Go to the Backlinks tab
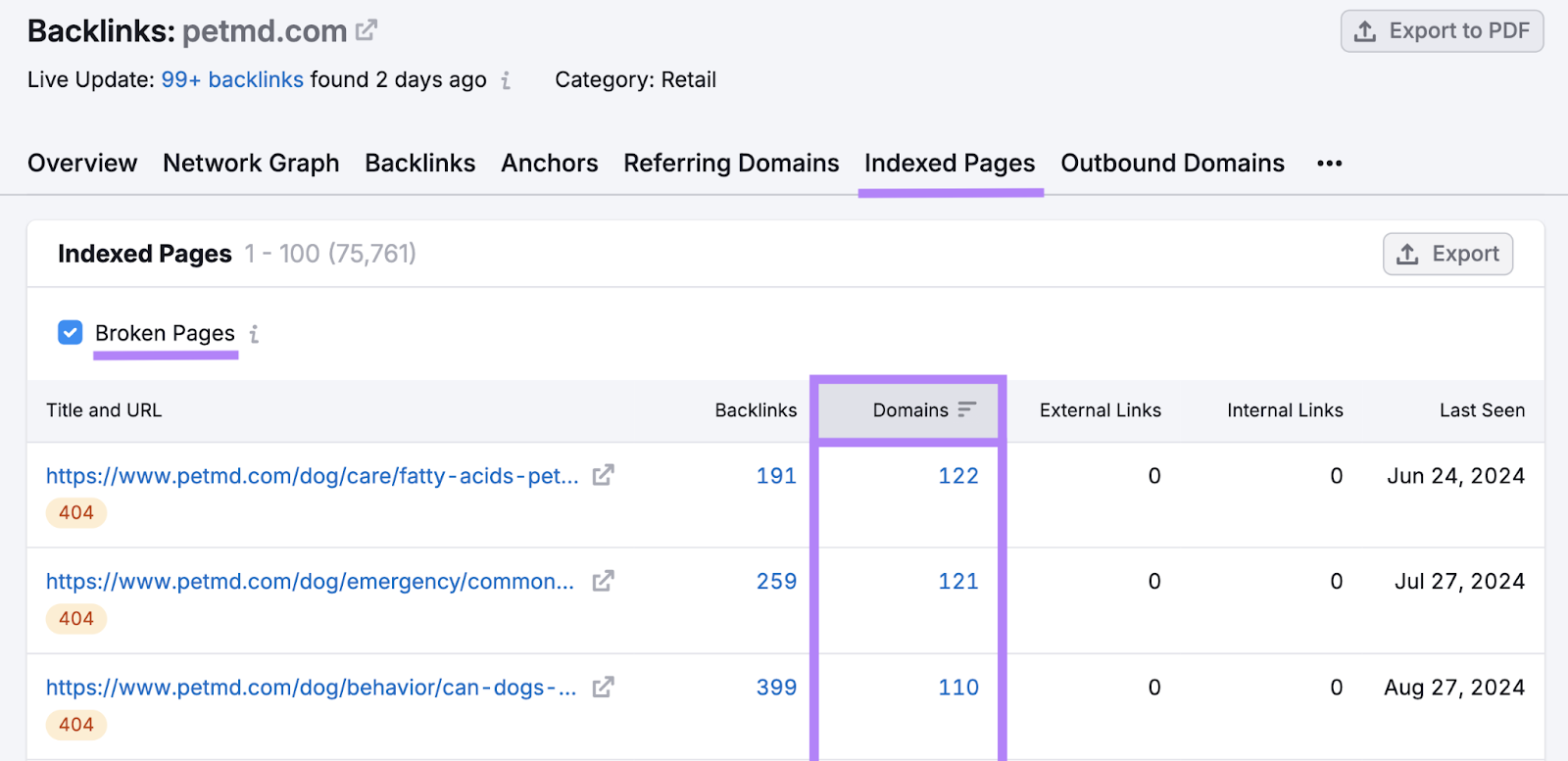Image resolution: width=1568 pixels, height=761 pixels. (x=420, y=163)
